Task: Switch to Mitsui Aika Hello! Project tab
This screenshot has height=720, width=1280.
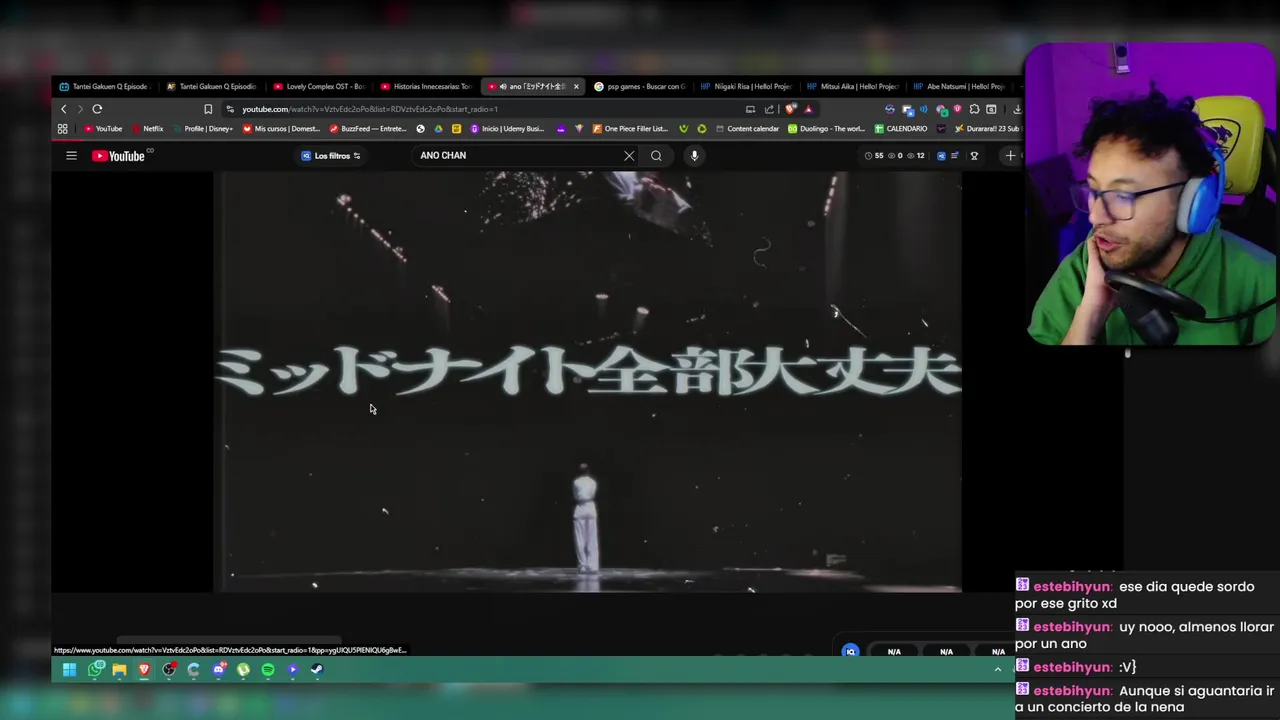Action: pyautogui.click(x=853, y=87)
